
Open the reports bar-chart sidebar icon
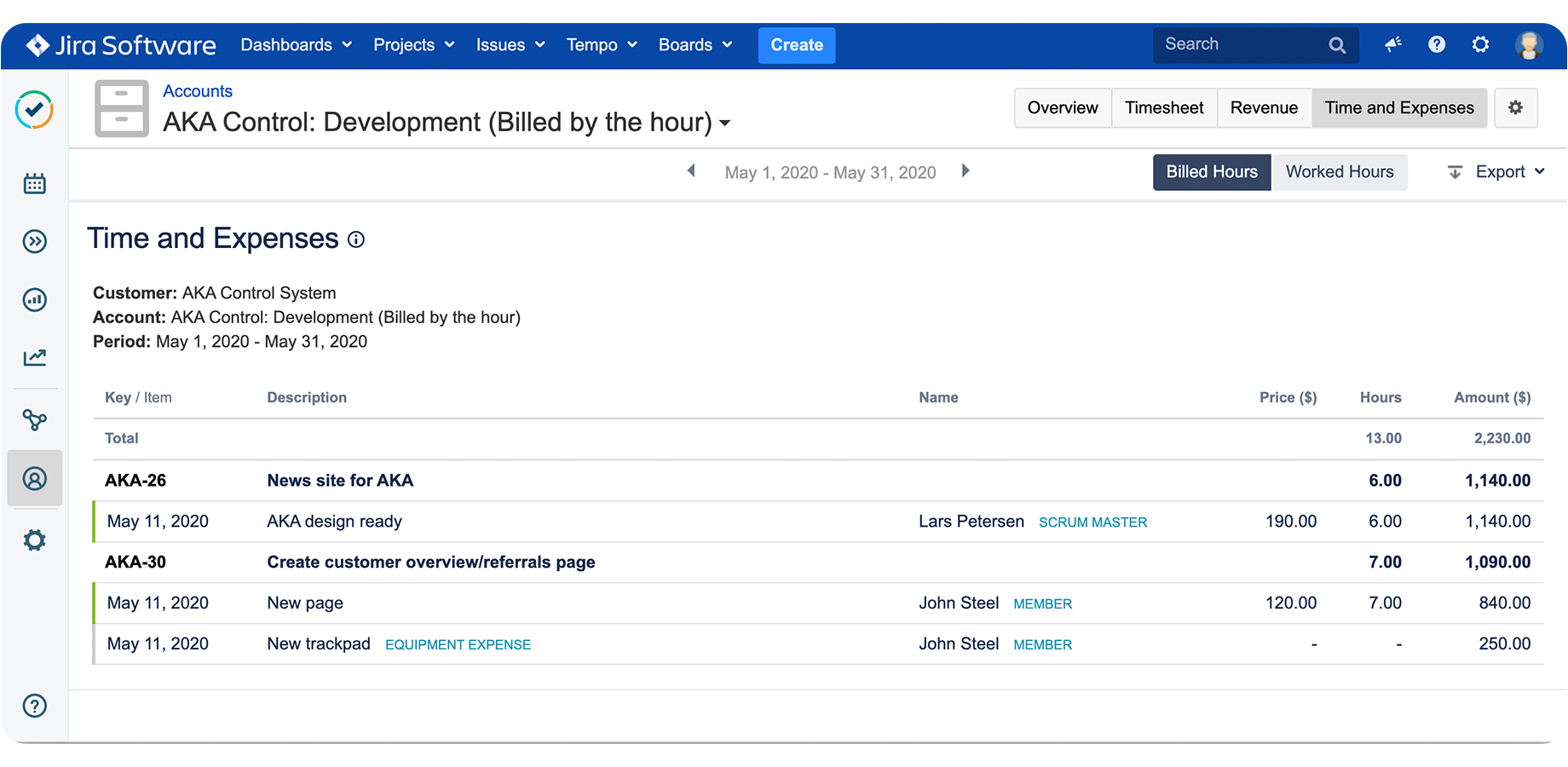(35, 299)
